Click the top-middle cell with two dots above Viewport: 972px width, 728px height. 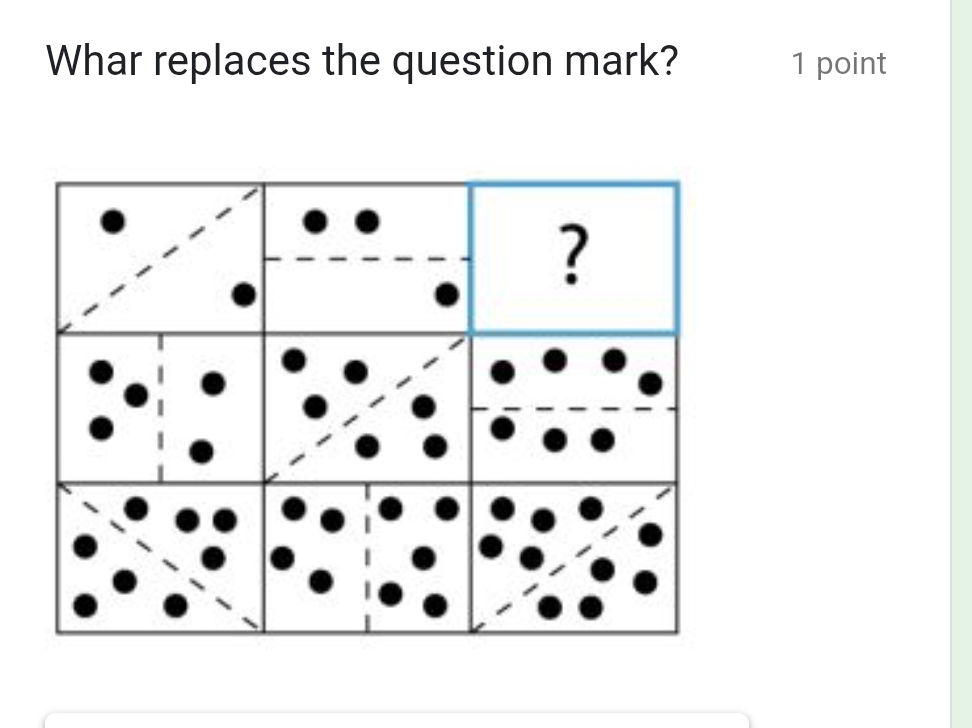click(x=365, y=255)
